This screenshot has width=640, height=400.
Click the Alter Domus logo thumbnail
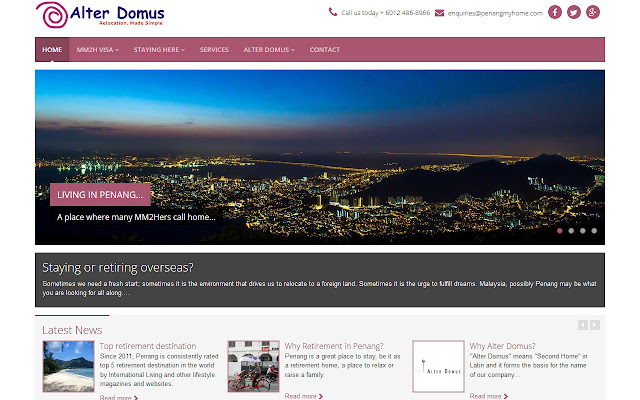coord(438,367)
